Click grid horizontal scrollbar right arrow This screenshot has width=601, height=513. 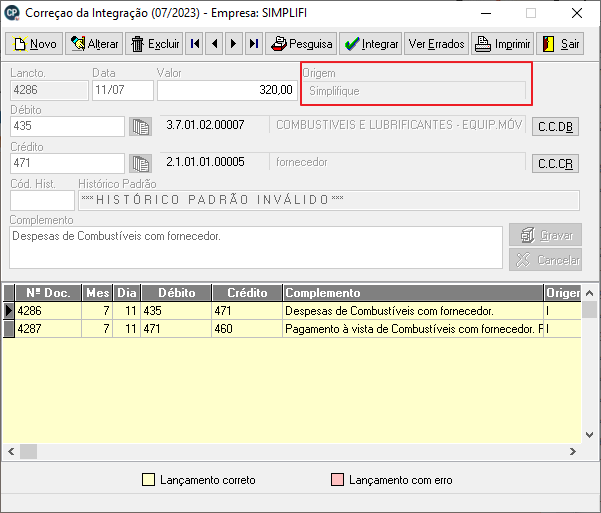tap(573, 452)
